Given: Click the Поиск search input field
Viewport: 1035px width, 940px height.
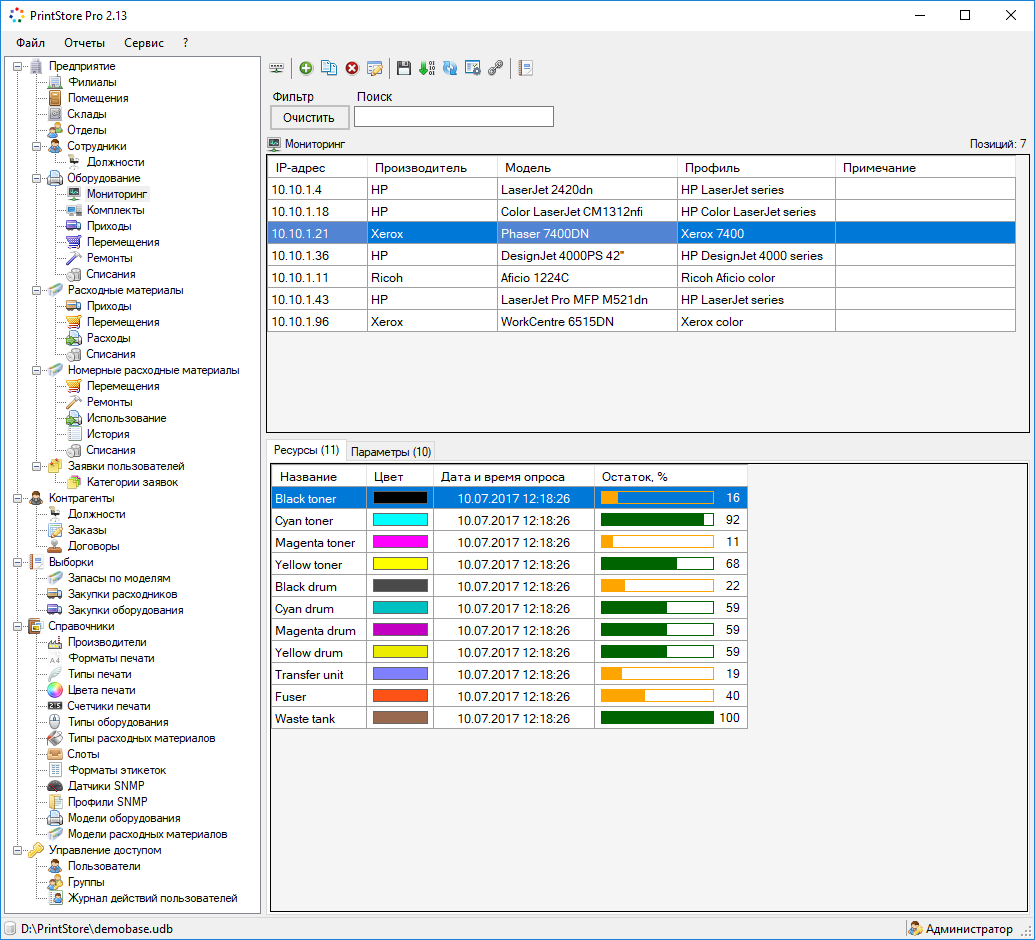Looking at the screenshot, I should (453, 117).
